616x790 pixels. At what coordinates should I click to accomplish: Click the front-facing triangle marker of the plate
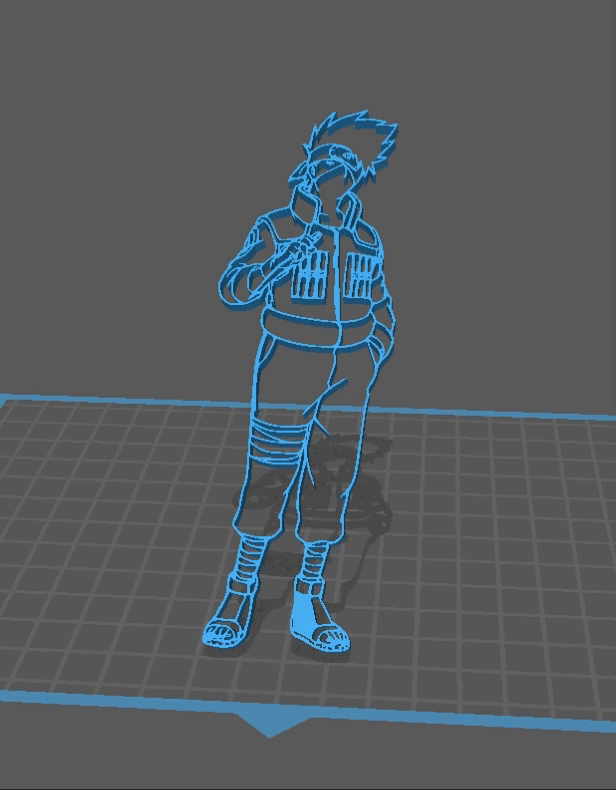click(267, 722)
